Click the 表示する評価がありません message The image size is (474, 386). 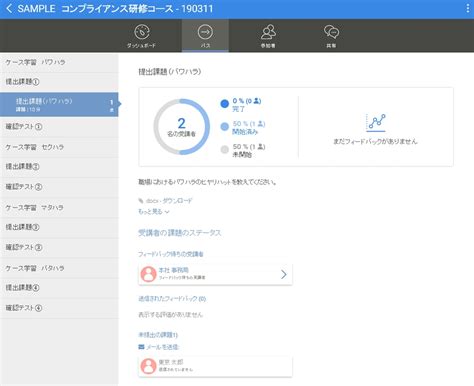point(170,314)
